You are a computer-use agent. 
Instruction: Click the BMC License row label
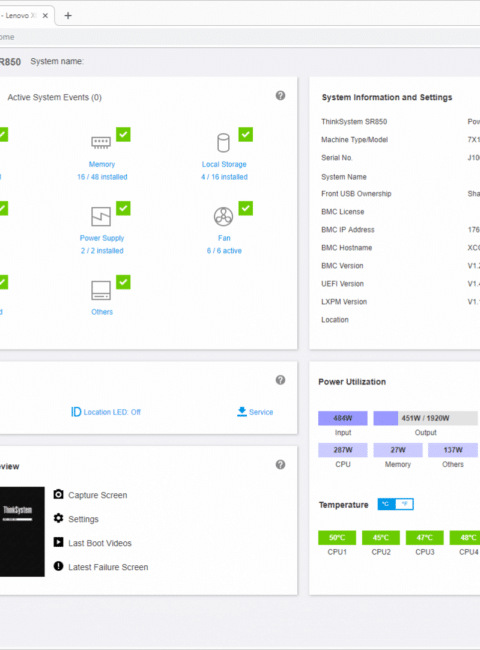pyautogui.click(x=343, y=212)
